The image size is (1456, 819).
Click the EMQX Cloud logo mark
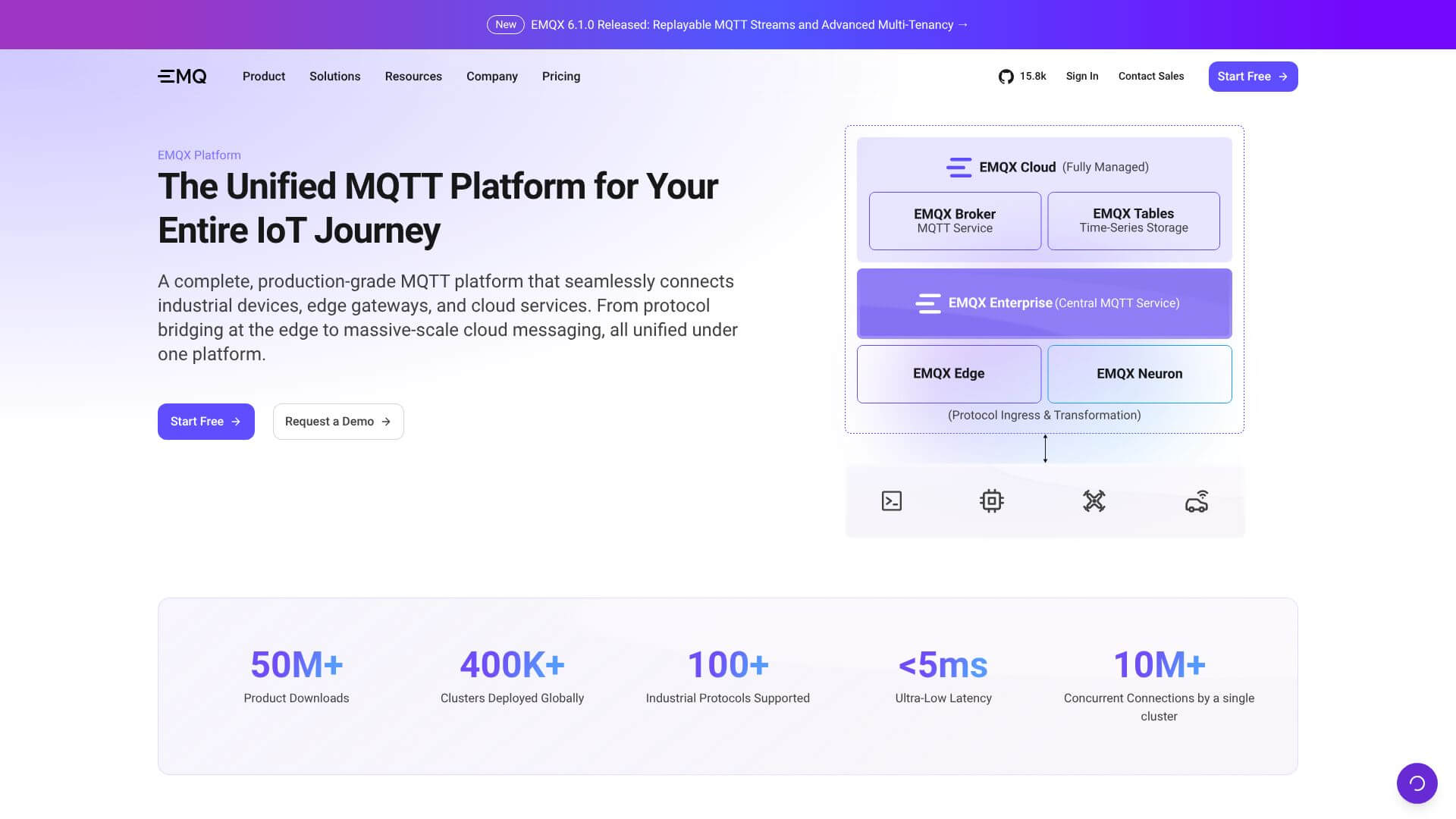point(958,167)
